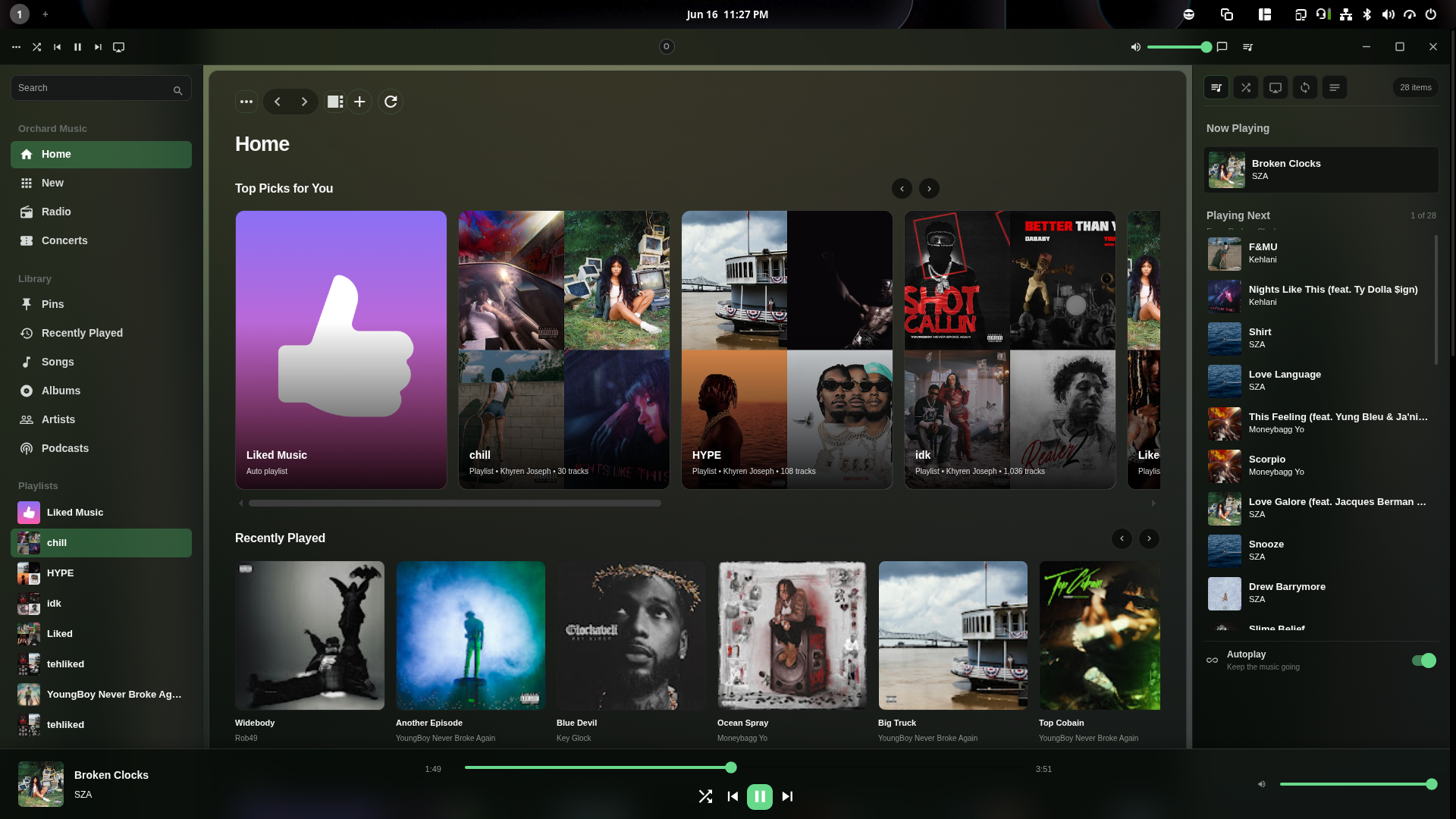The width and height of the screenshot is (1456, 819).
Task: Navigate back with the left chevron
Action: point(278,102)
